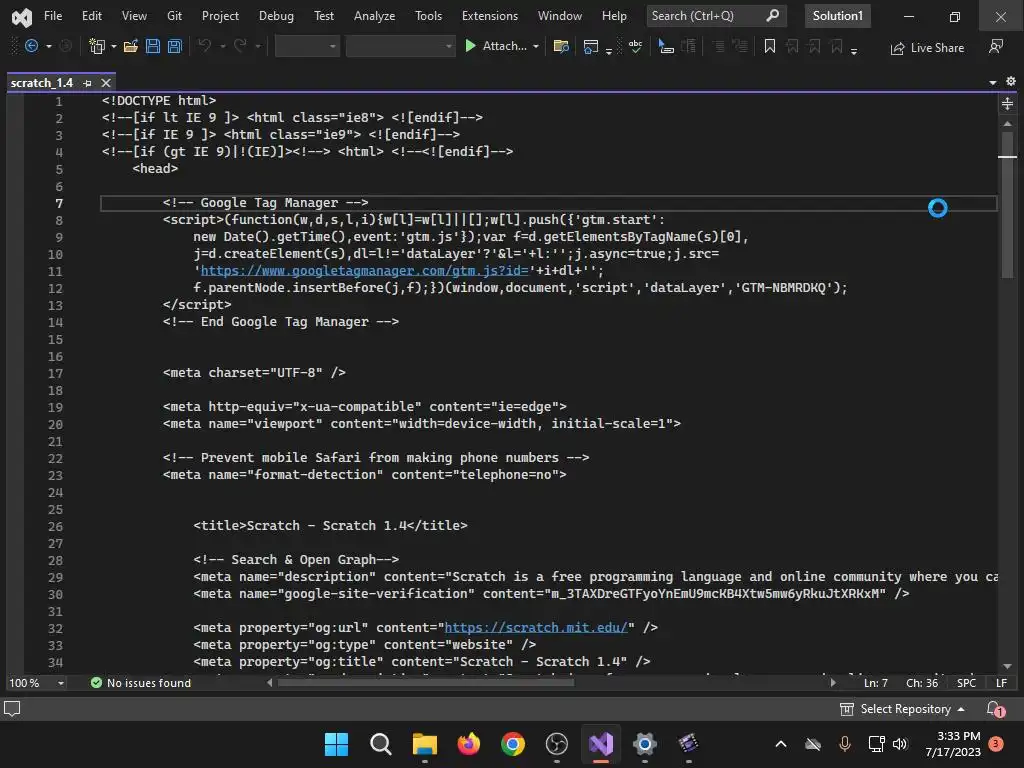Click the Live Share button
This screenshot has height=768, width=1024.
(927, 48)
